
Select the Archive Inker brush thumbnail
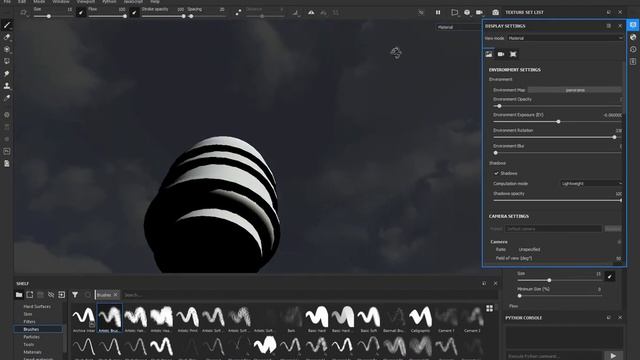pyautogui.click(x=84, y=319)
